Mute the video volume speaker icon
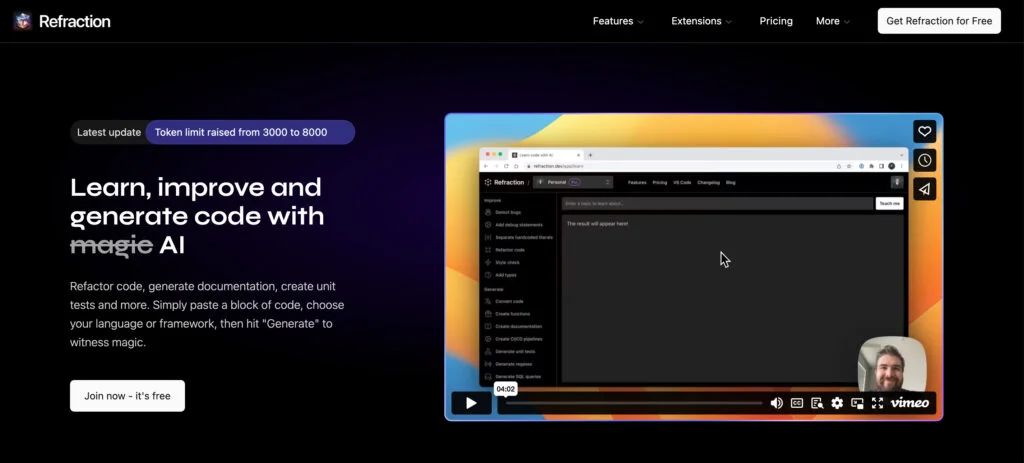Screen dimensions: 1024x463 pos(776,403)
